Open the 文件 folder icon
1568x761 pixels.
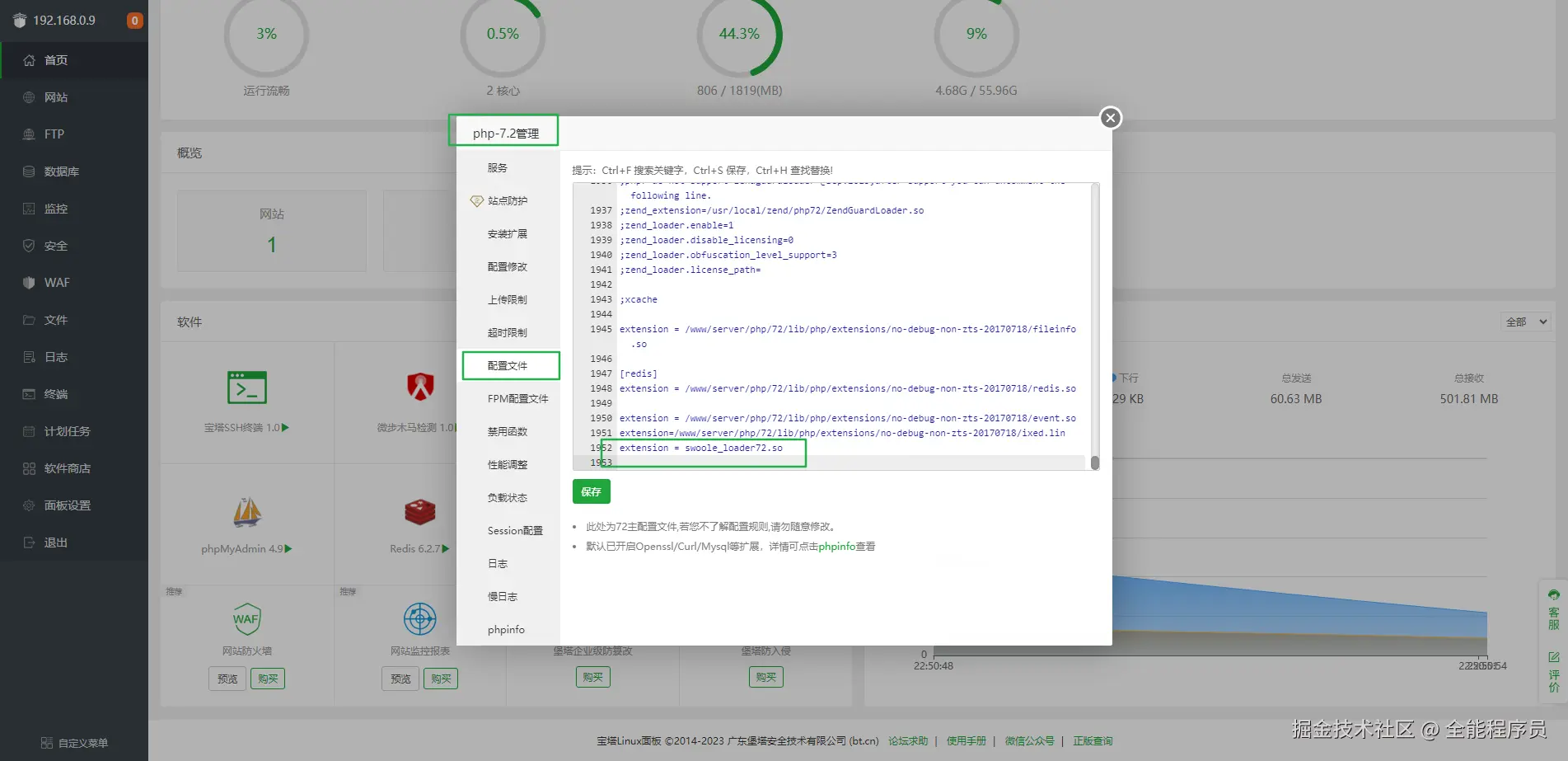[x=29, y=320]
